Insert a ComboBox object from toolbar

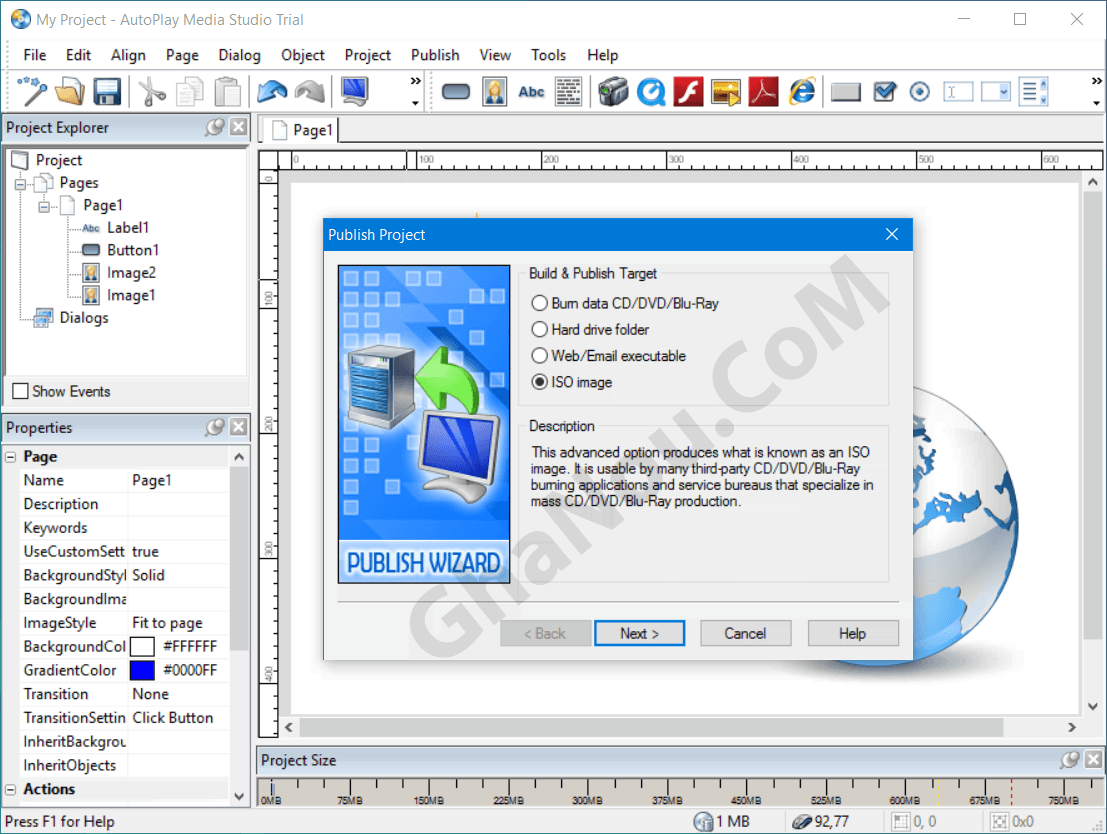tap(996, 92)
